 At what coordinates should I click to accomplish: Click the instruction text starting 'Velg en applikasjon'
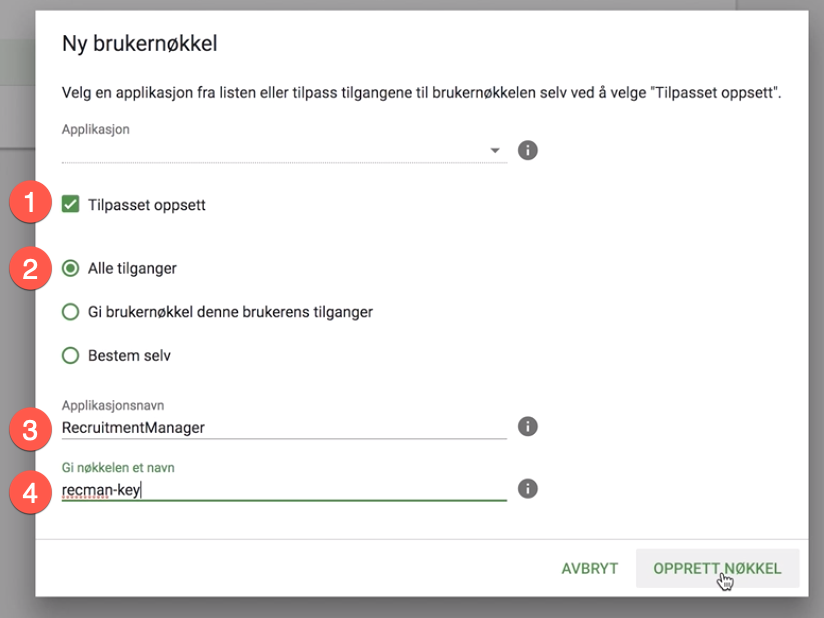pos(420,93)
